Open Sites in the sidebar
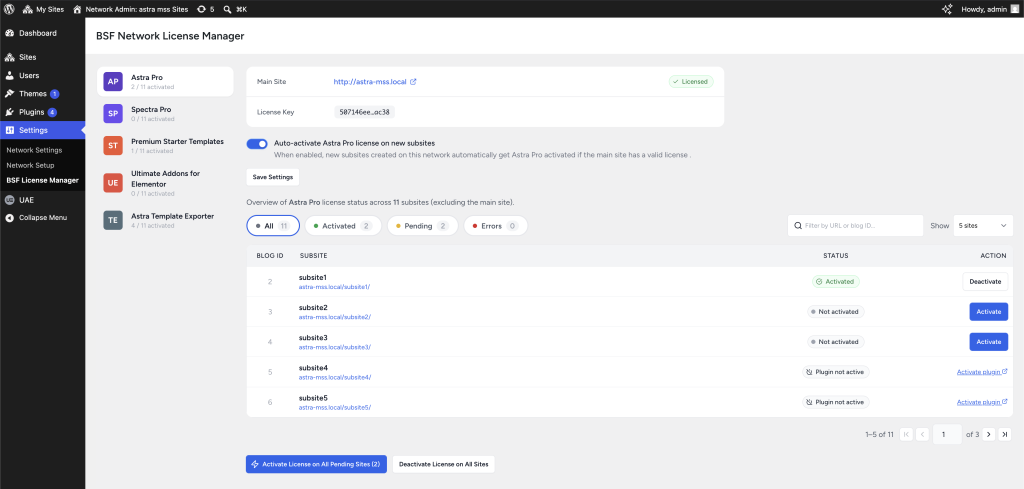 pos(42,57)
